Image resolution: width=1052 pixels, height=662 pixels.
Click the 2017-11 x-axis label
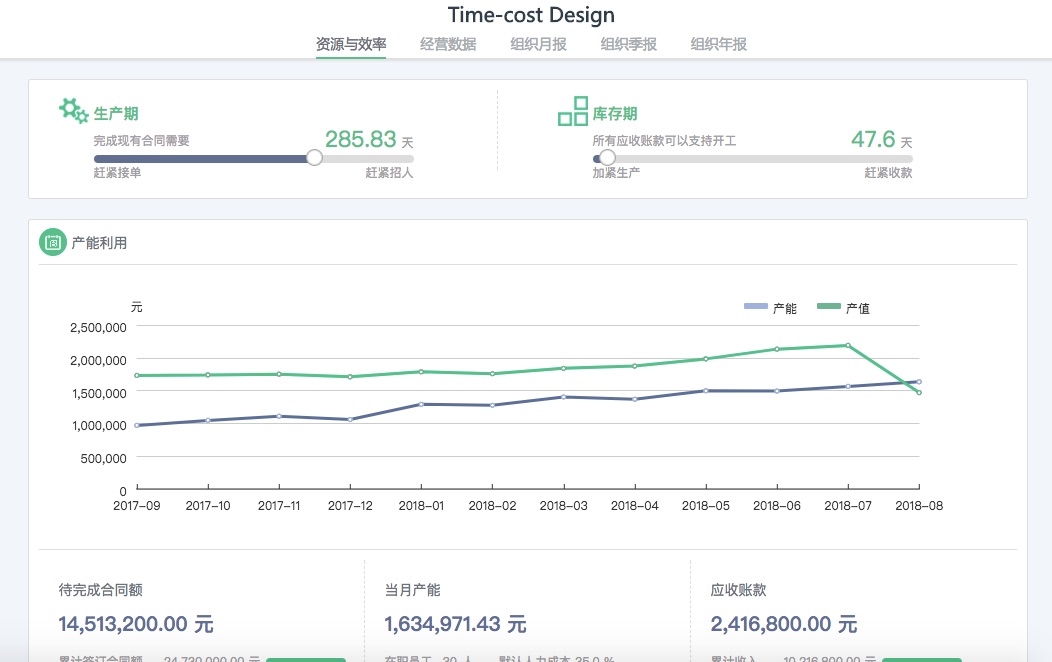tap(279, 506)
